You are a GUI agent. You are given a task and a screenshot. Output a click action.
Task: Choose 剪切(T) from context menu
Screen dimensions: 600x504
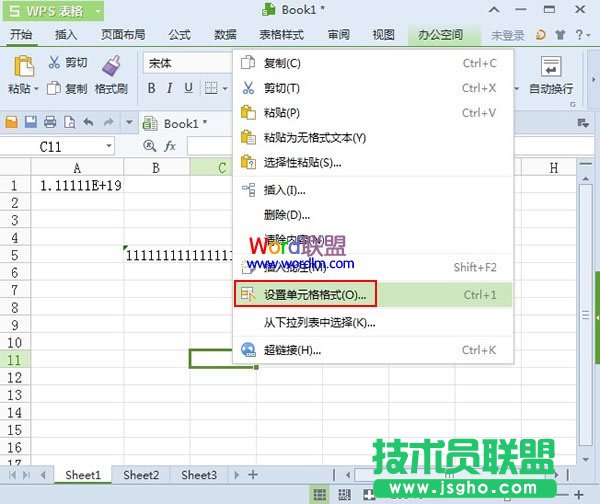(x=373, y=88)
